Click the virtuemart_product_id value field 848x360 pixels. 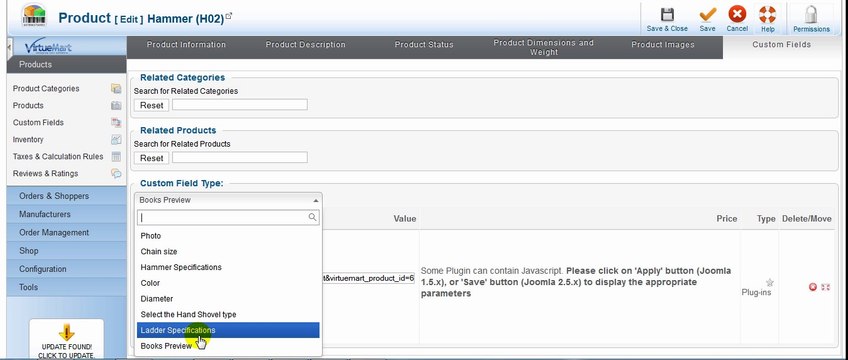coord(369,278)
